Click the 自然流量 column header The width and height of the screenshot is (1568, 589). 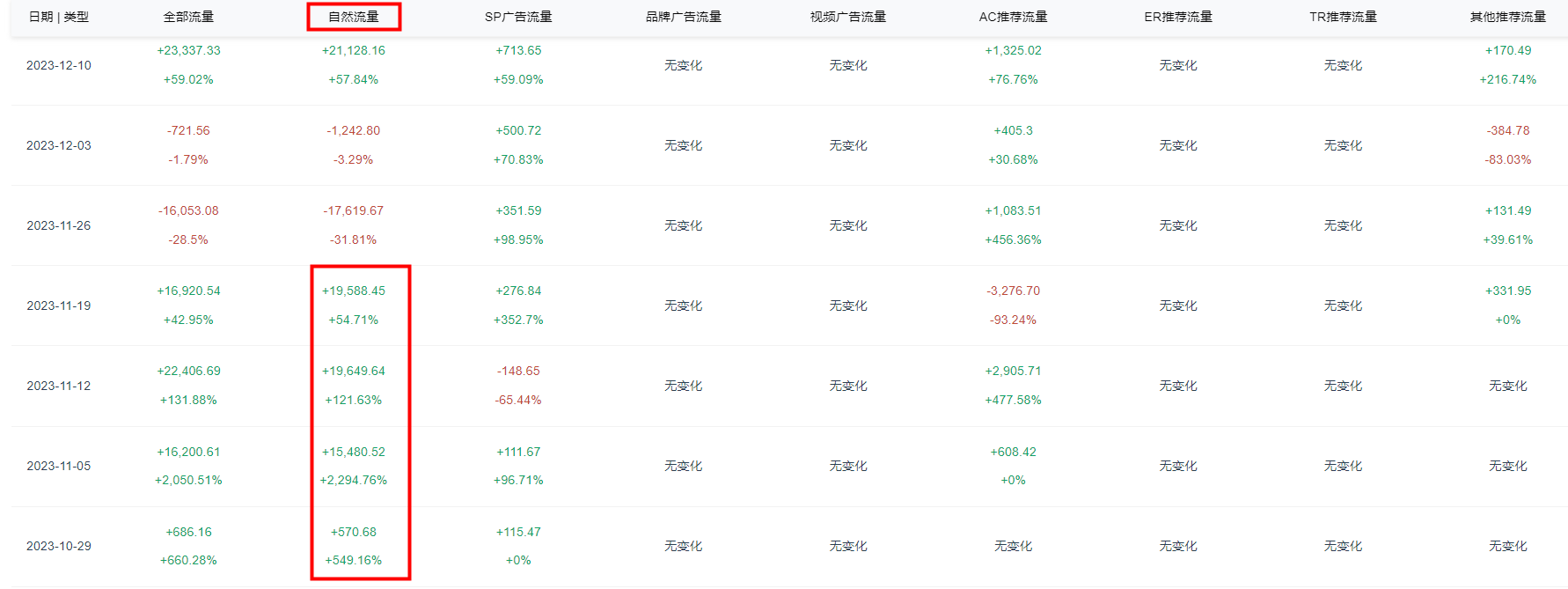coord(354,17)
